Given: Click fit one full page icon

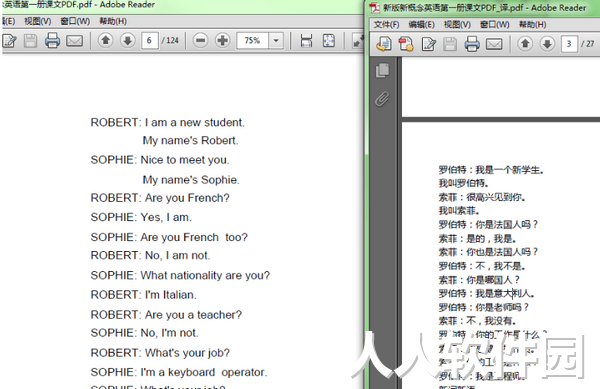Looking at the screenshot, I should 329,41.
